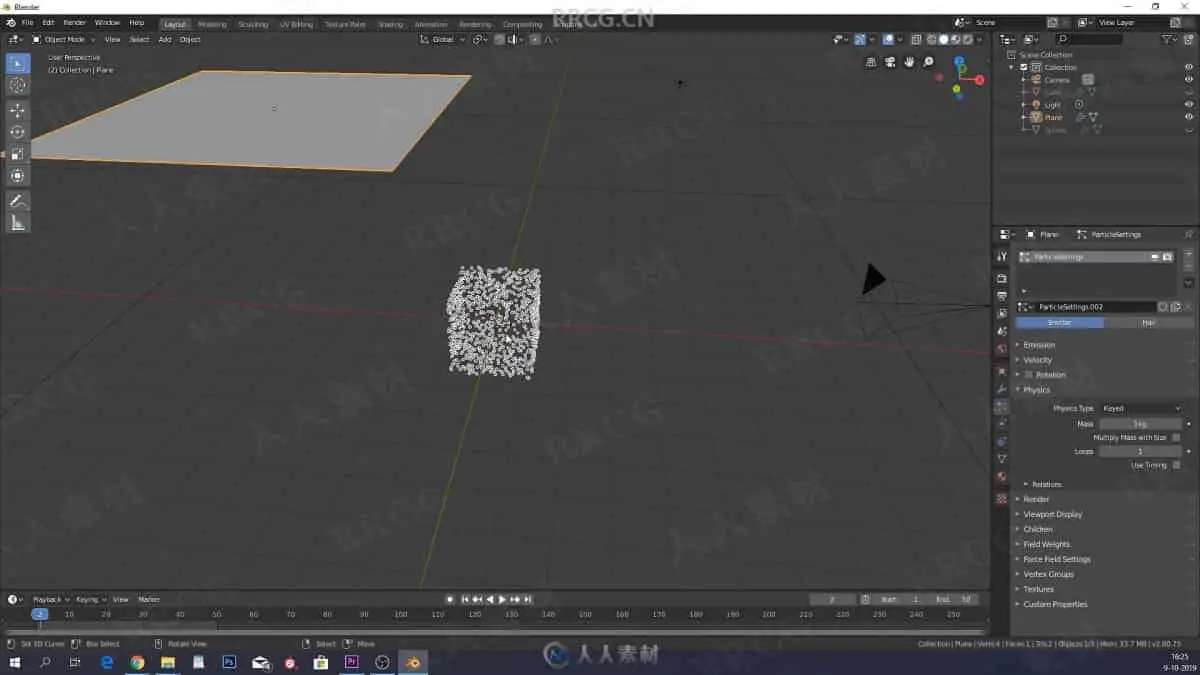Select the Emitter particle type button
Screen dimensions: 1200x675
(x=1059, y=323)
